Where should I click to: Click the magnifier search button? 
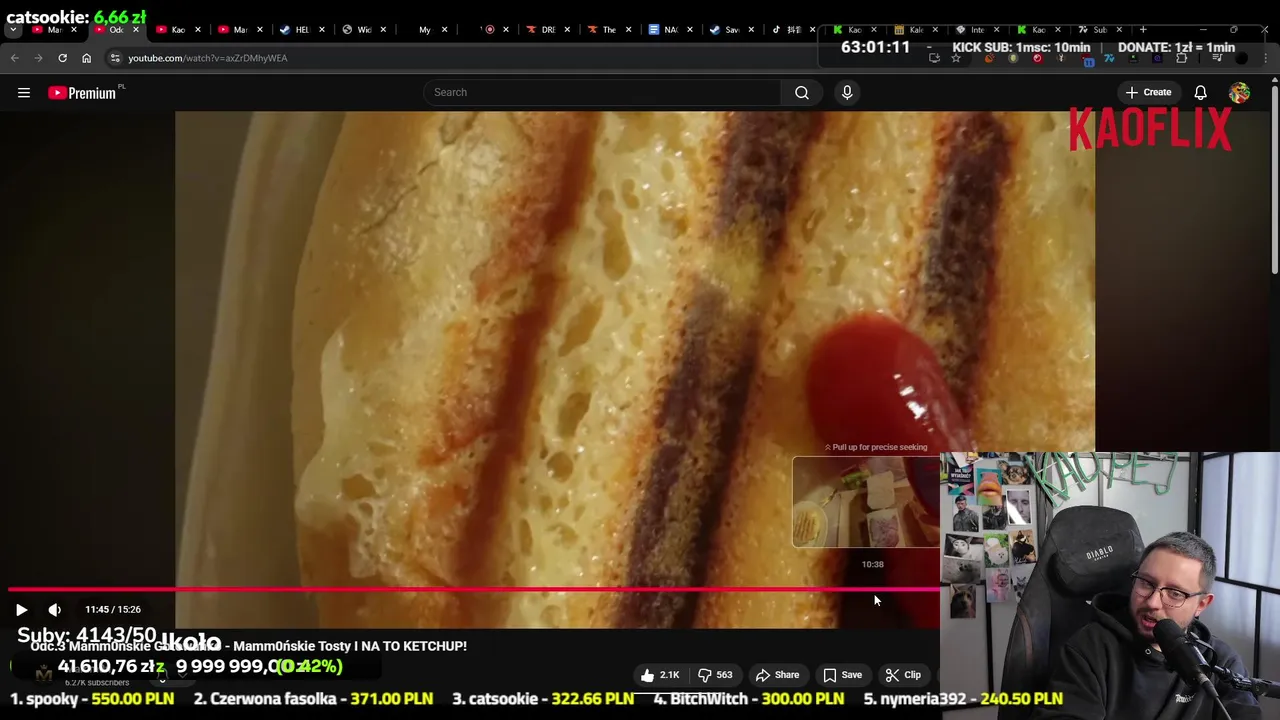pyautogui.click(x=802, y=93)
